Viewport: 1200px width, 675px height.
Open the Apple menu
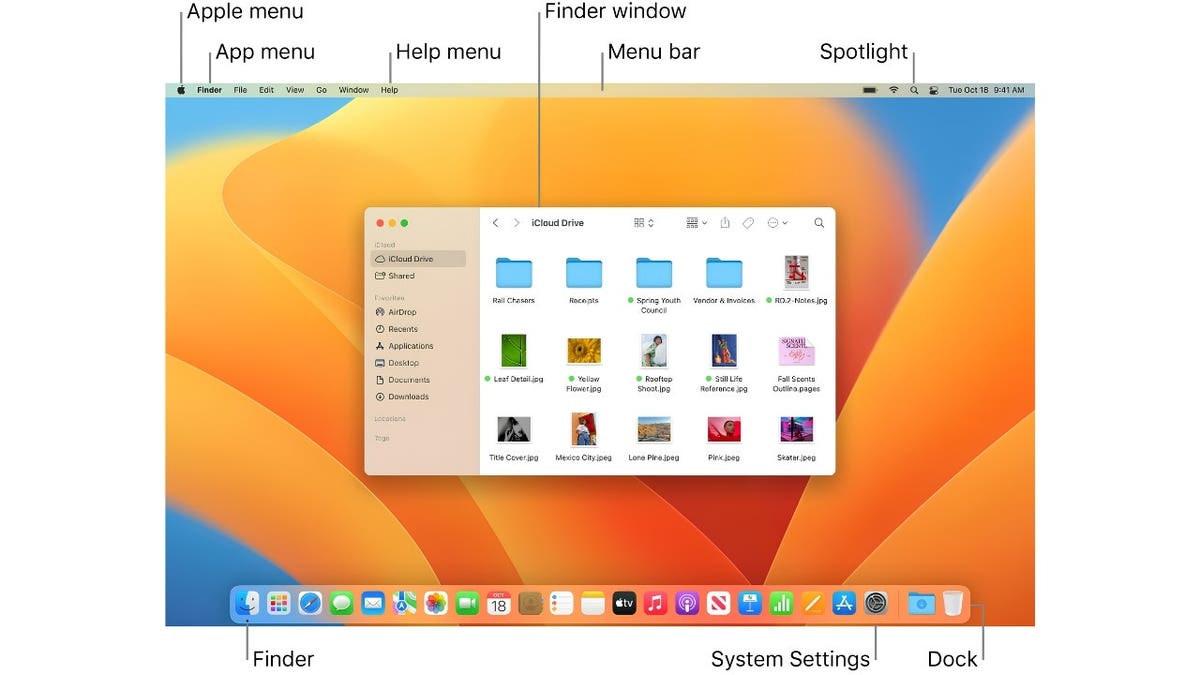tap(182, 90)
